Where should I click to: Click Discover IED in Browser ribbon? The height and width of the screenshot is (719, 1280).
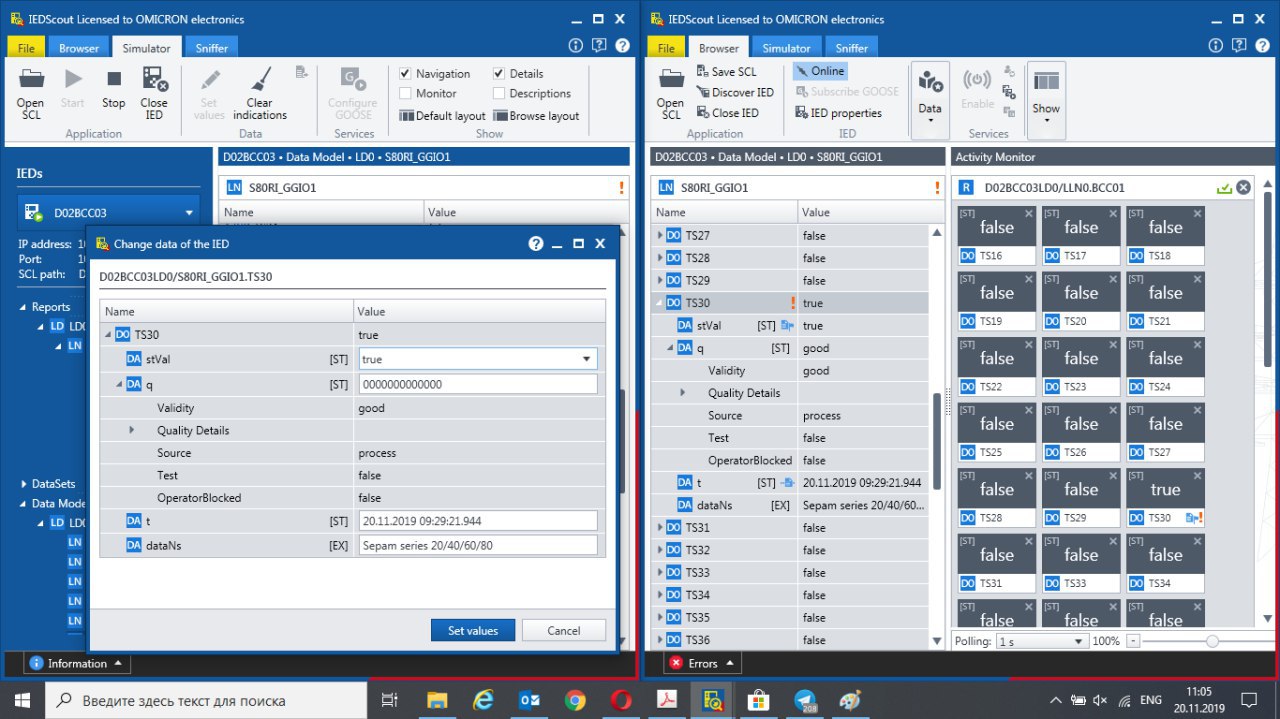point(734,92)
